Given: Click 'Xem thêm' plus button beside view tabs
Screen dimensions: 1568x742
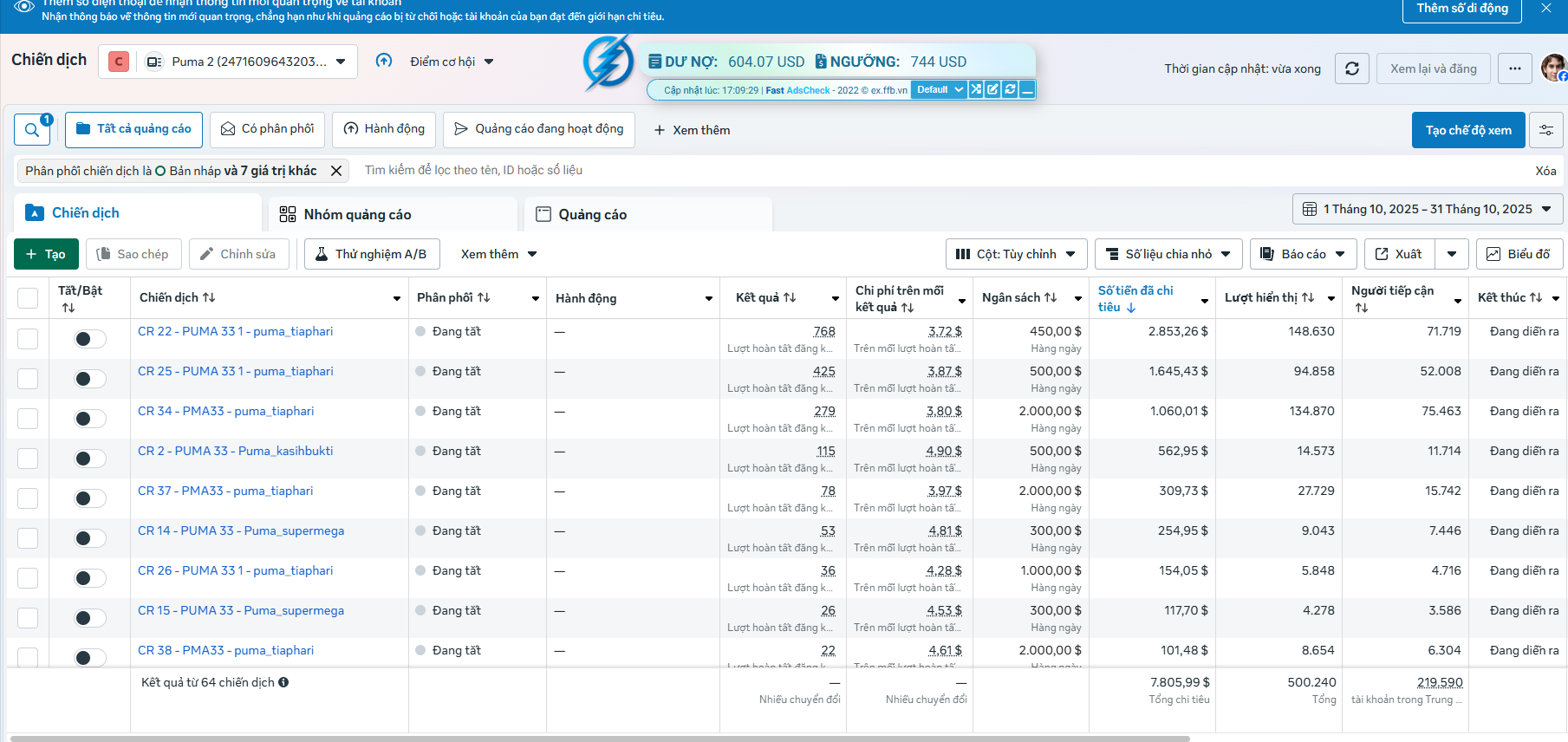Looking at the screenshot, I should (x=692, y=130).
